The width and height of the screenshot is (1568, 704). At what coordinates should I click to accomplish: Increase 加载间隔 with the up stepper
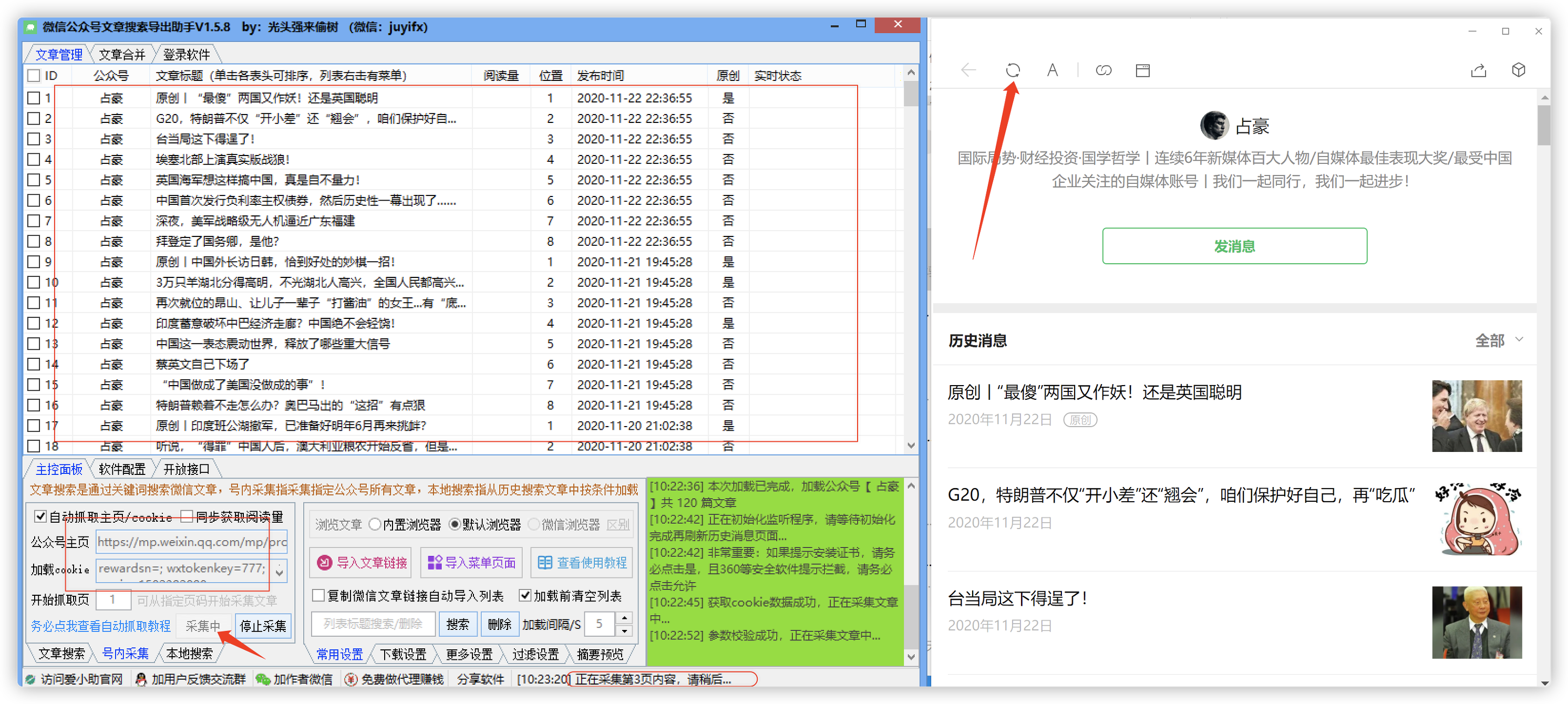(x=624, y=618)
